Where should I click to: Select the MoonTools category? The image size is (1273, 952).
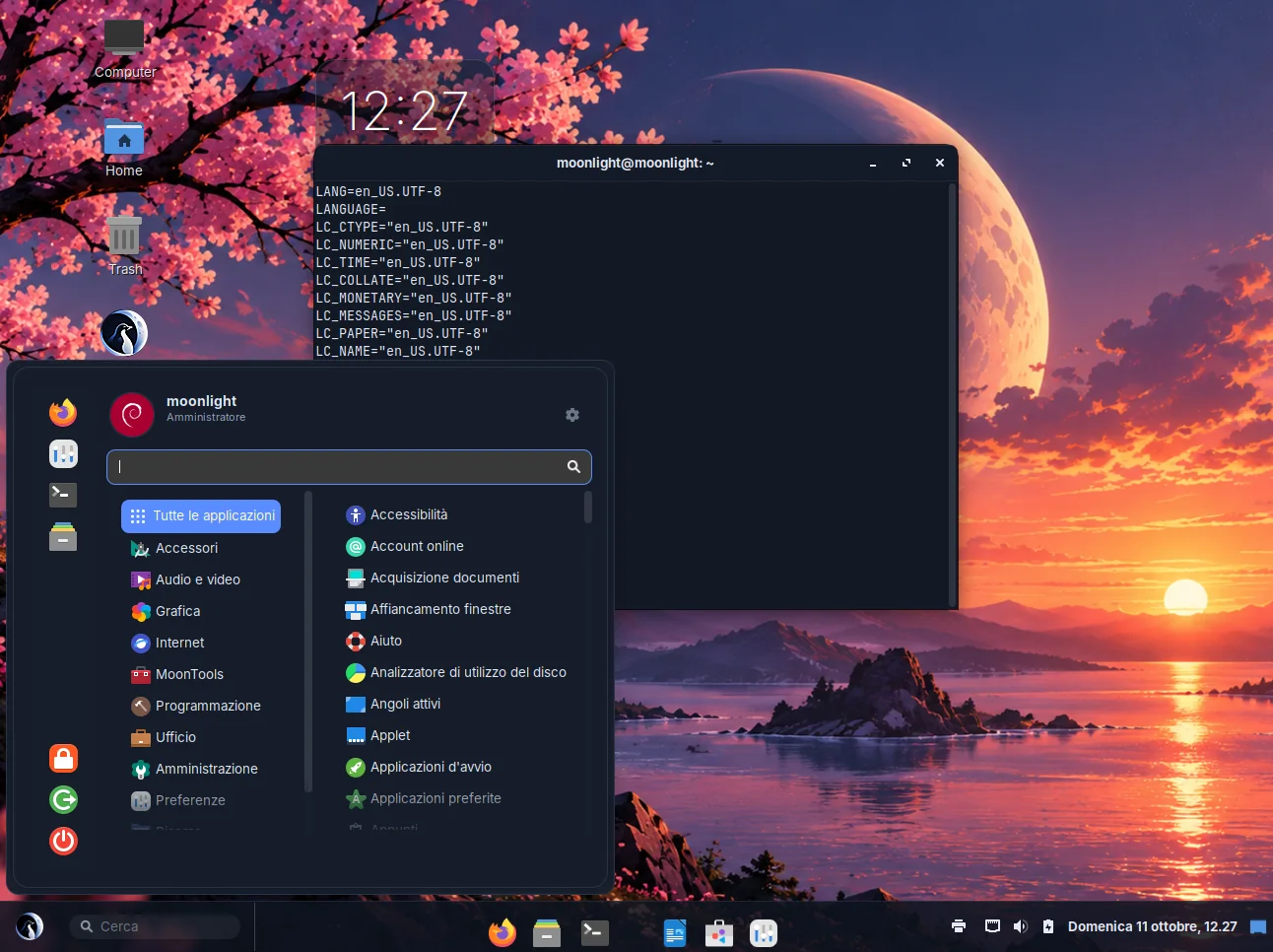pos(189,674)
